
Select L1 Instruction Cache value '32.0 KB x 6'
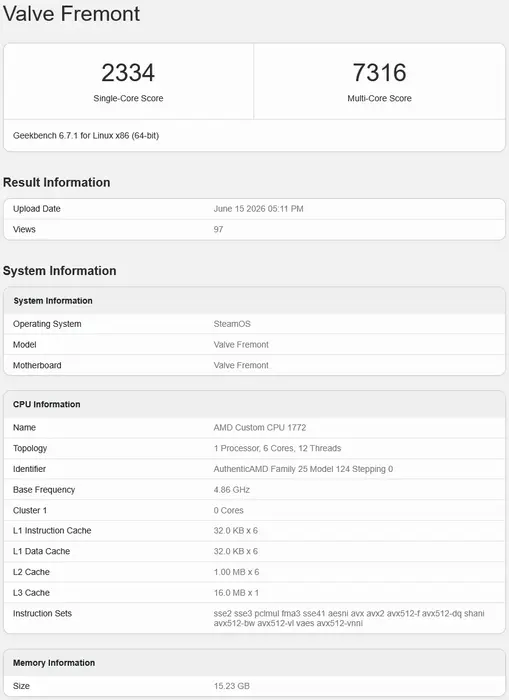click(236, 530)
